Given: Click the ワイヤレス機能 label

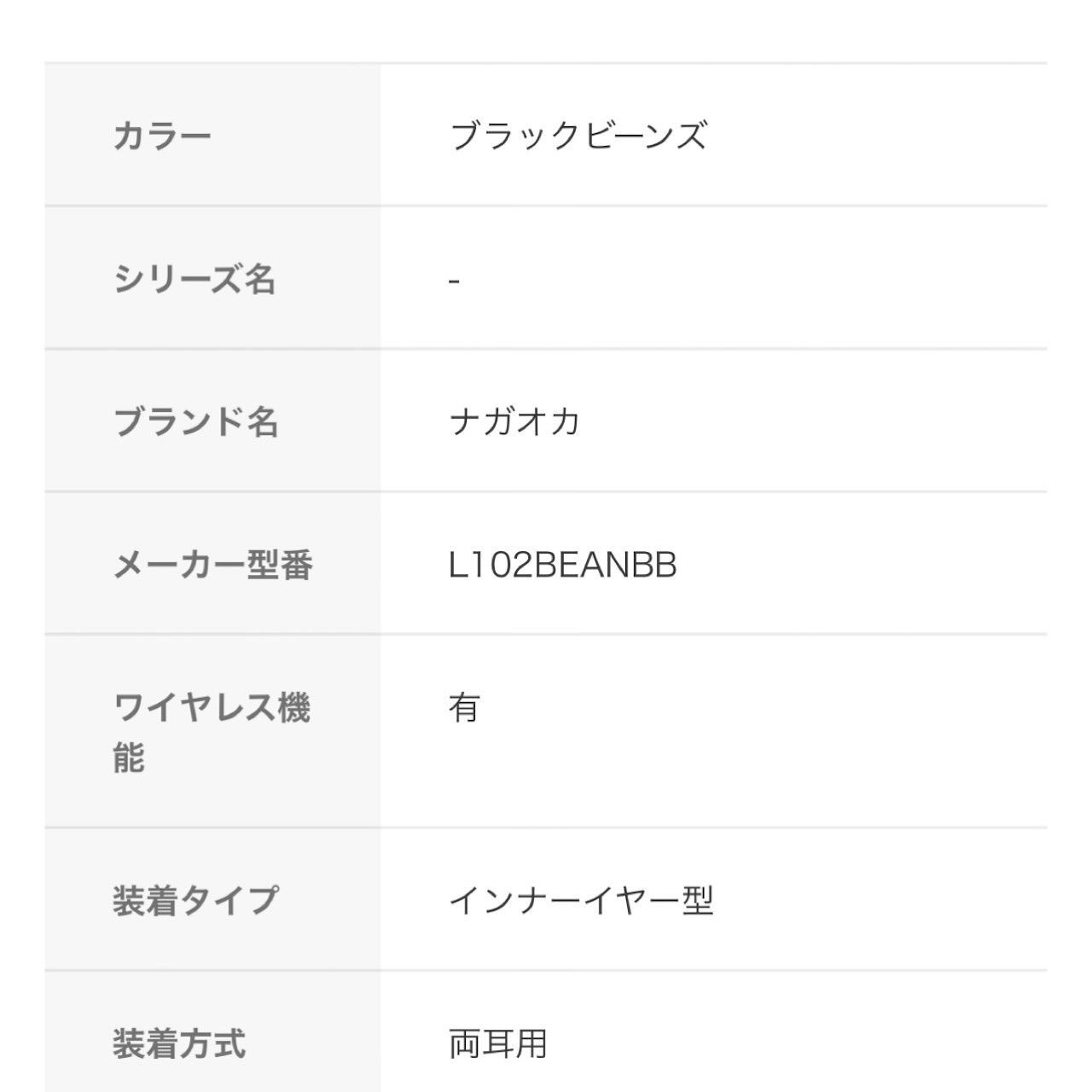Looking at the screenshot, I should 212,732.
